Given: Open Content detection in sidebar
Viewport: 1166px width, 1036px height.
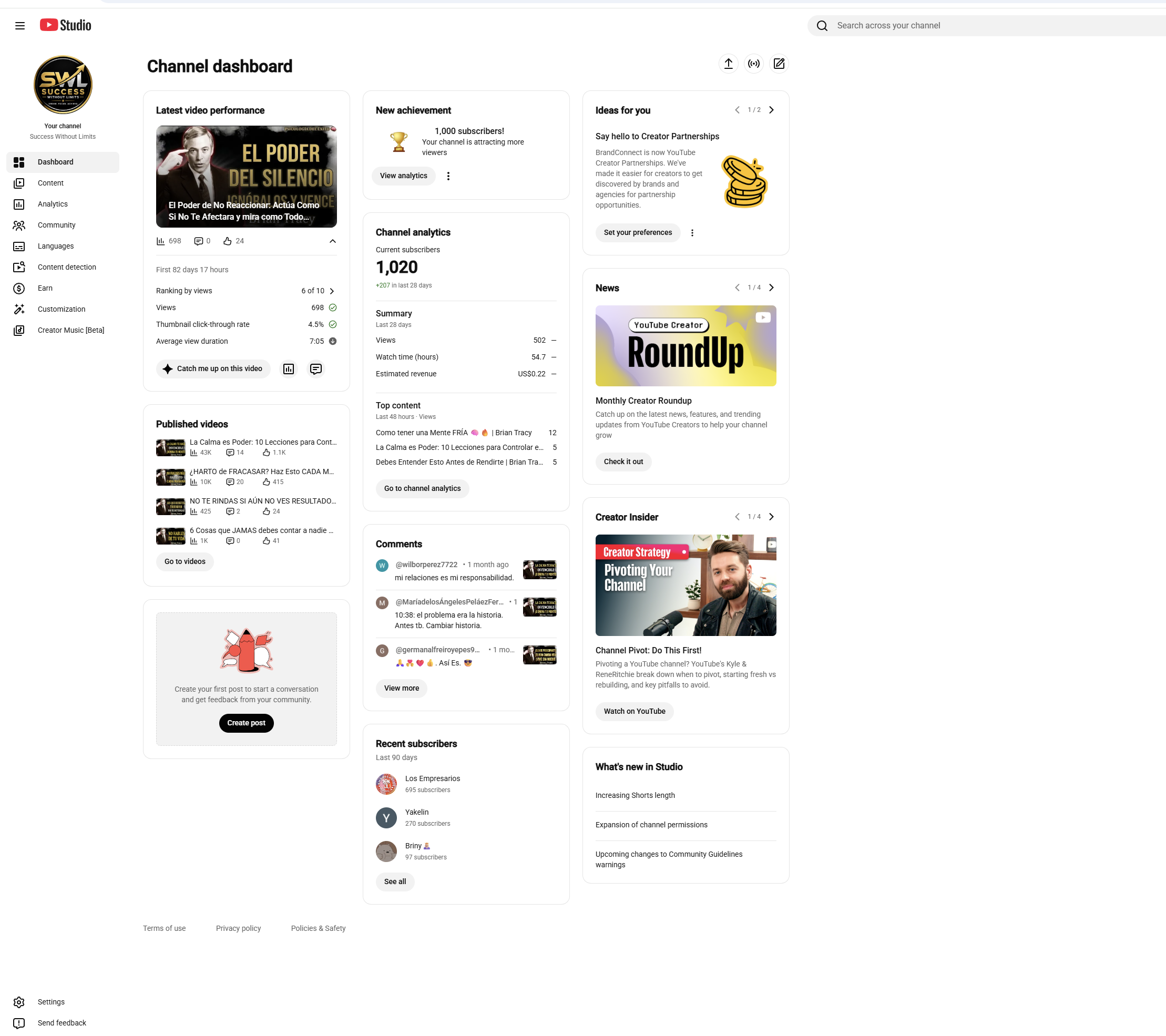Looking at the screenshot, I should (63, 267).
